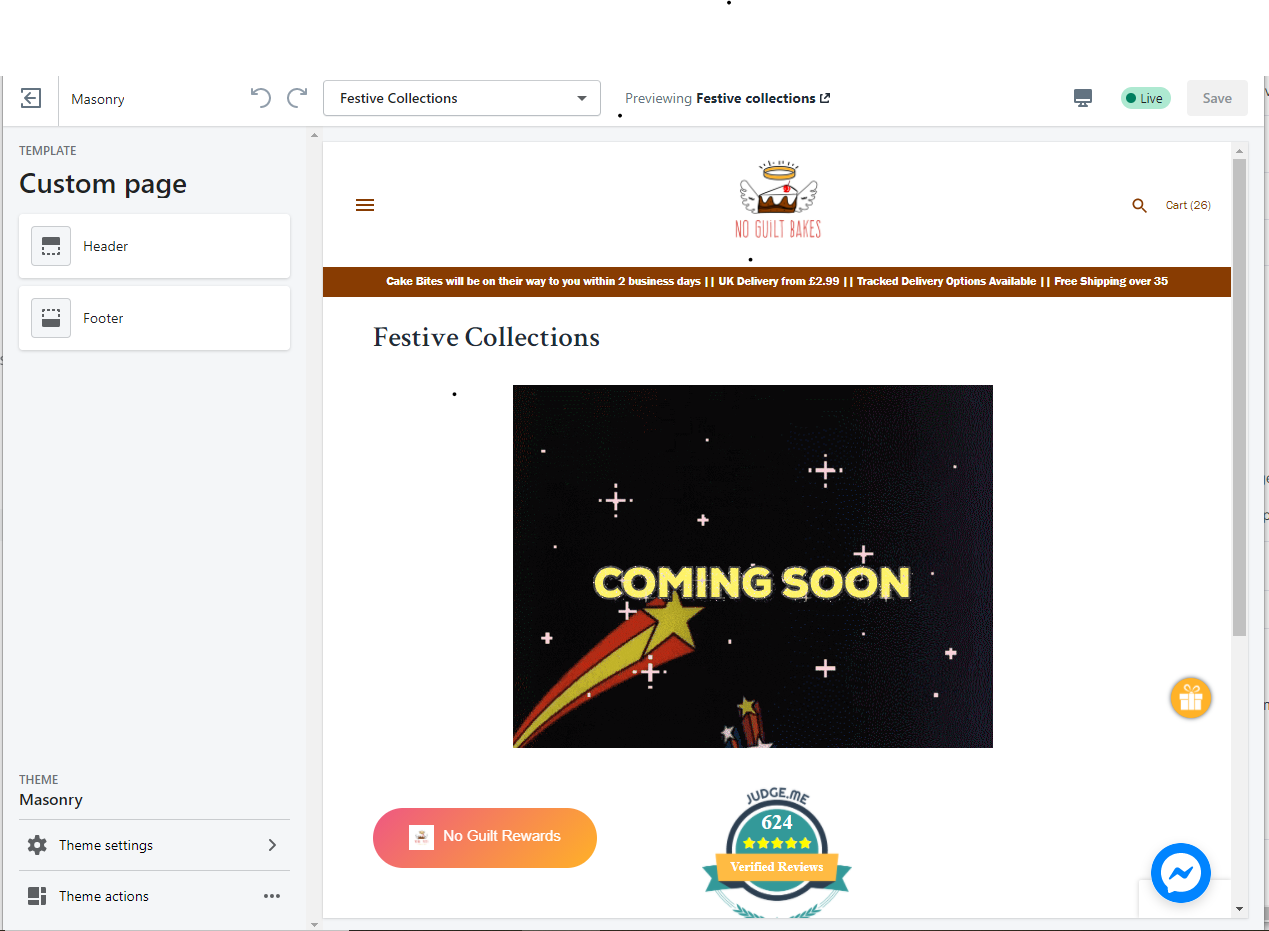Open the Cart (26) link
The image size is (1269, 931).
point(1188,205)
